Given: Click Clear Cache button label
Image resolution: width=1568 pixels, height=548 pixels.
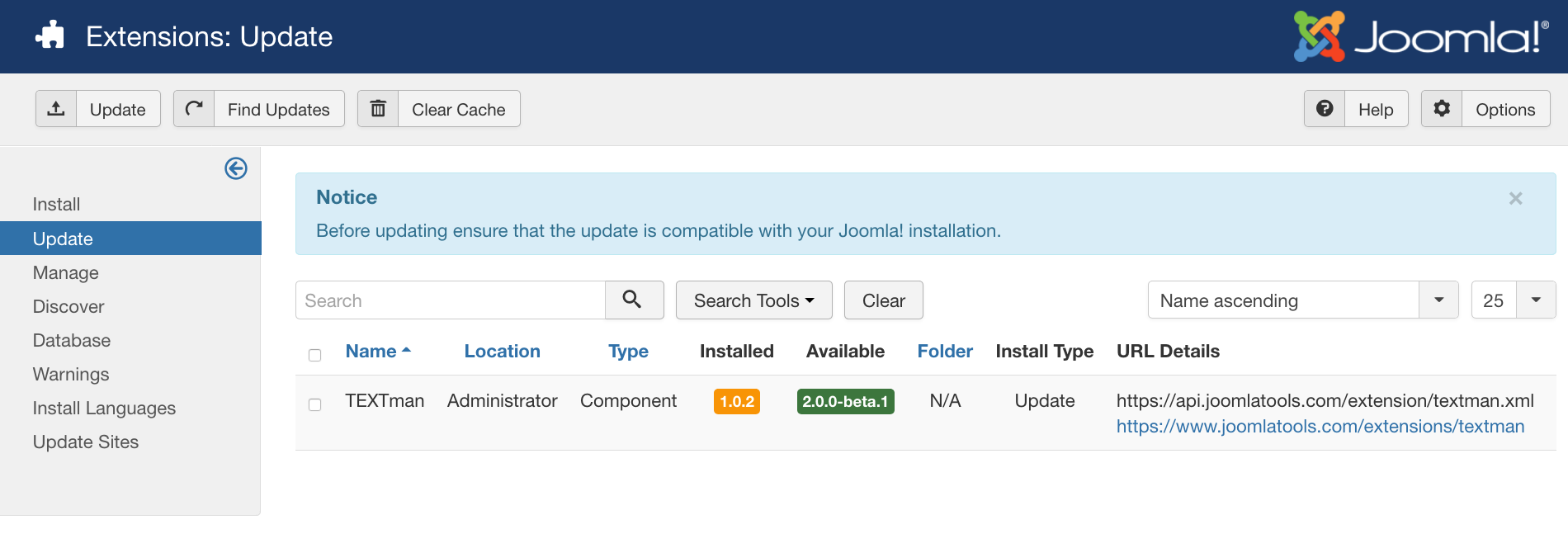Looking at the screenshot, I should 459,109.
